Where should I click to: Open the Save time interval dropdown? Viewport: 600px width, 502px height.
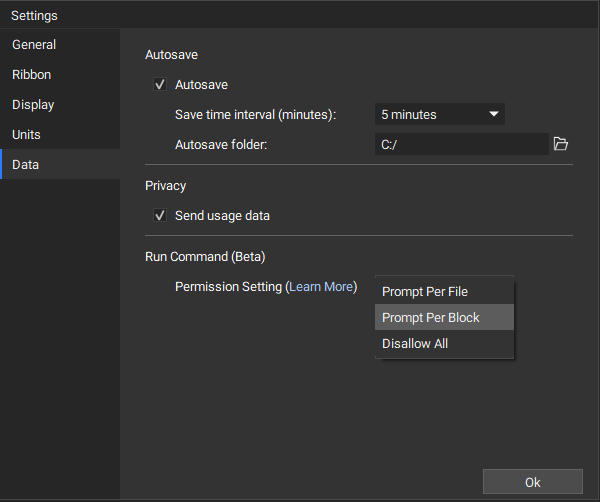pos(440,114)
